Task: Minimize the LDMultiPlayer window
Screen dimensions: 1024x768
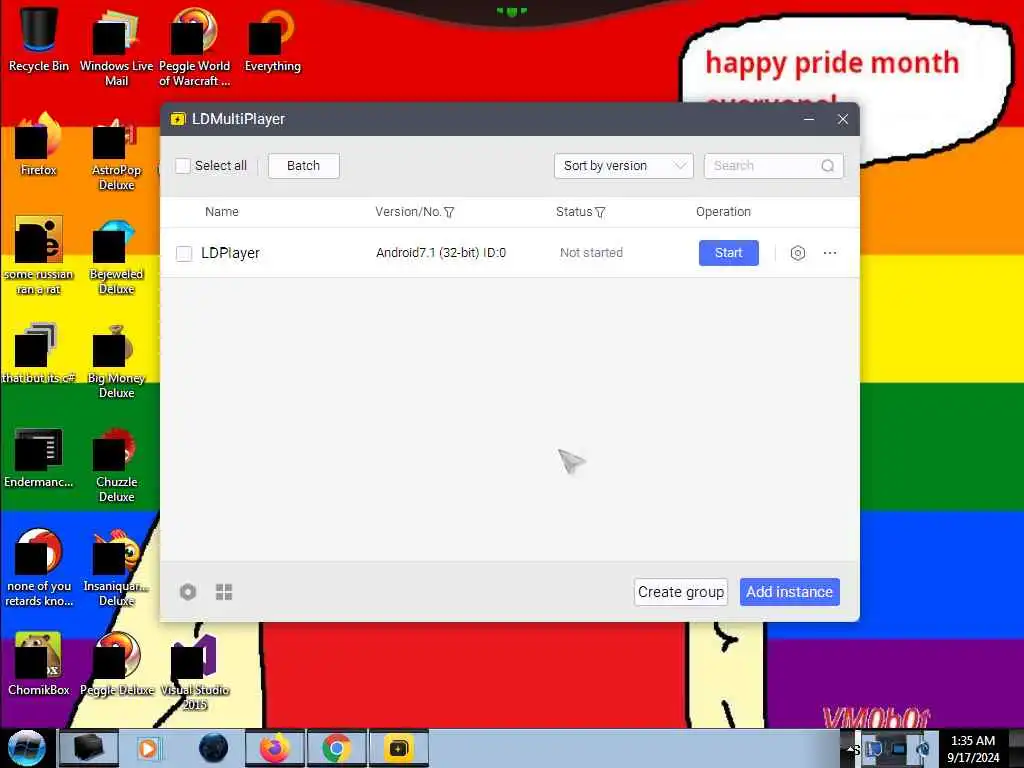Action: click(809, 120)
